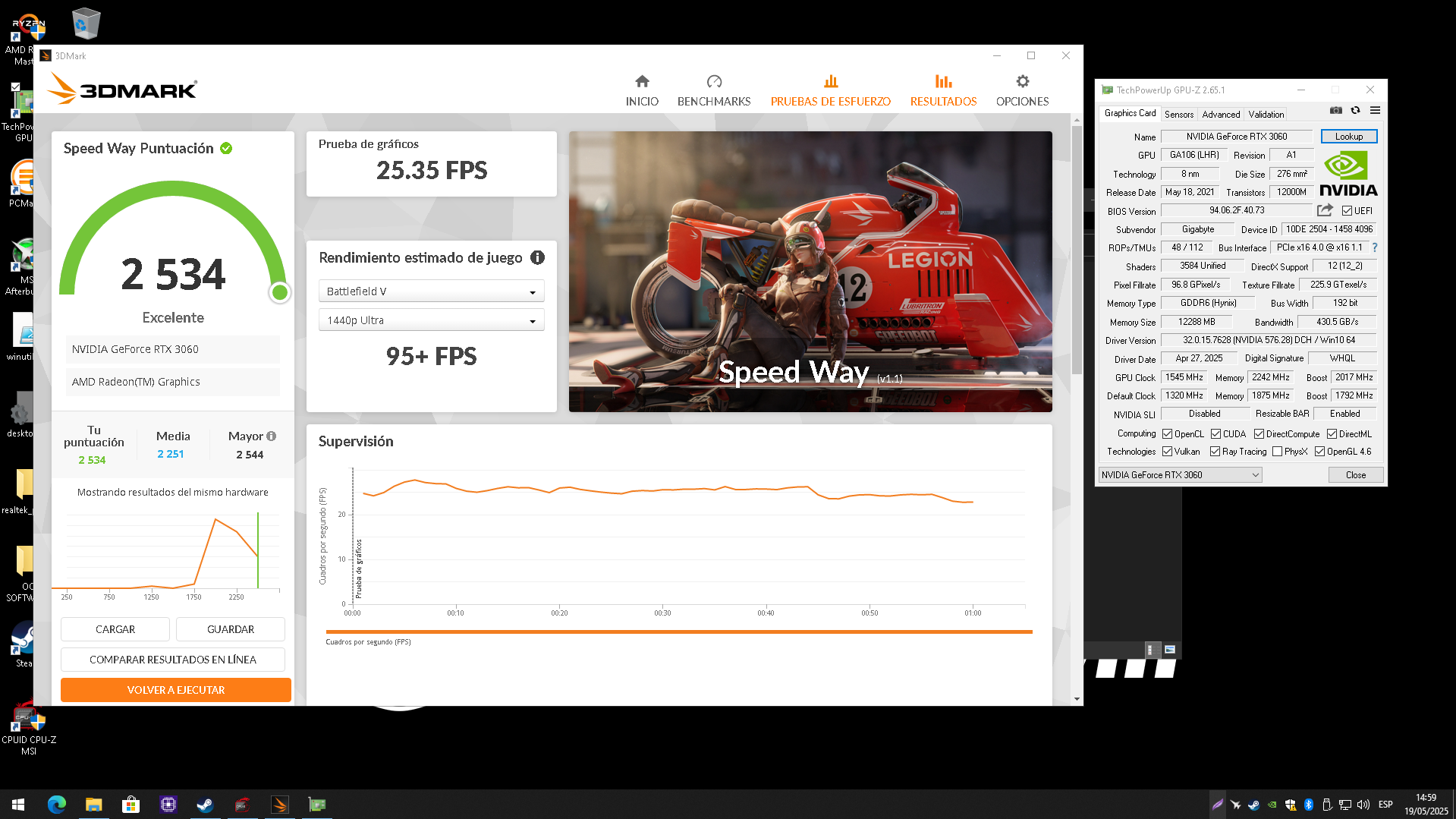Open Microsoft Edge from taskbar
This screenshot has height=819, width=1456.
click(57, 805)
